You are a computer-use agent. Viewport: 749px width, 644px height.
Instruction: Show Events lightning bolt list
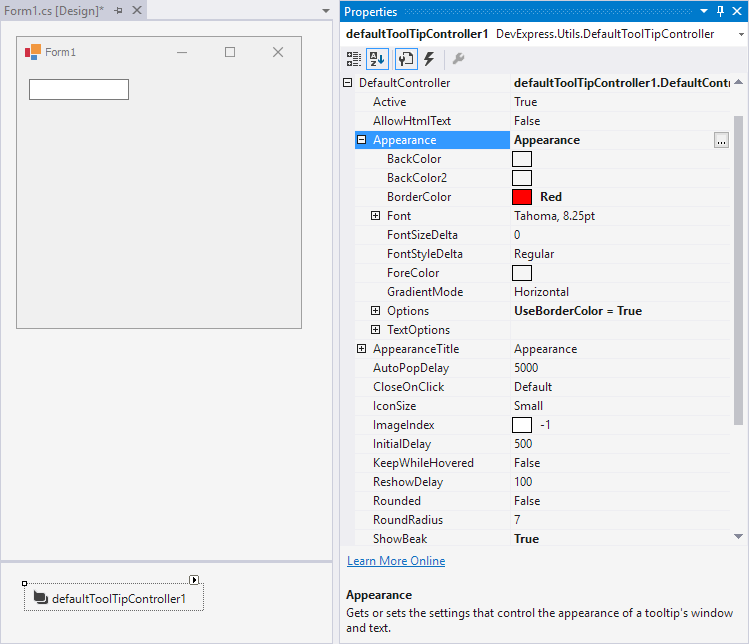[429, 59]
